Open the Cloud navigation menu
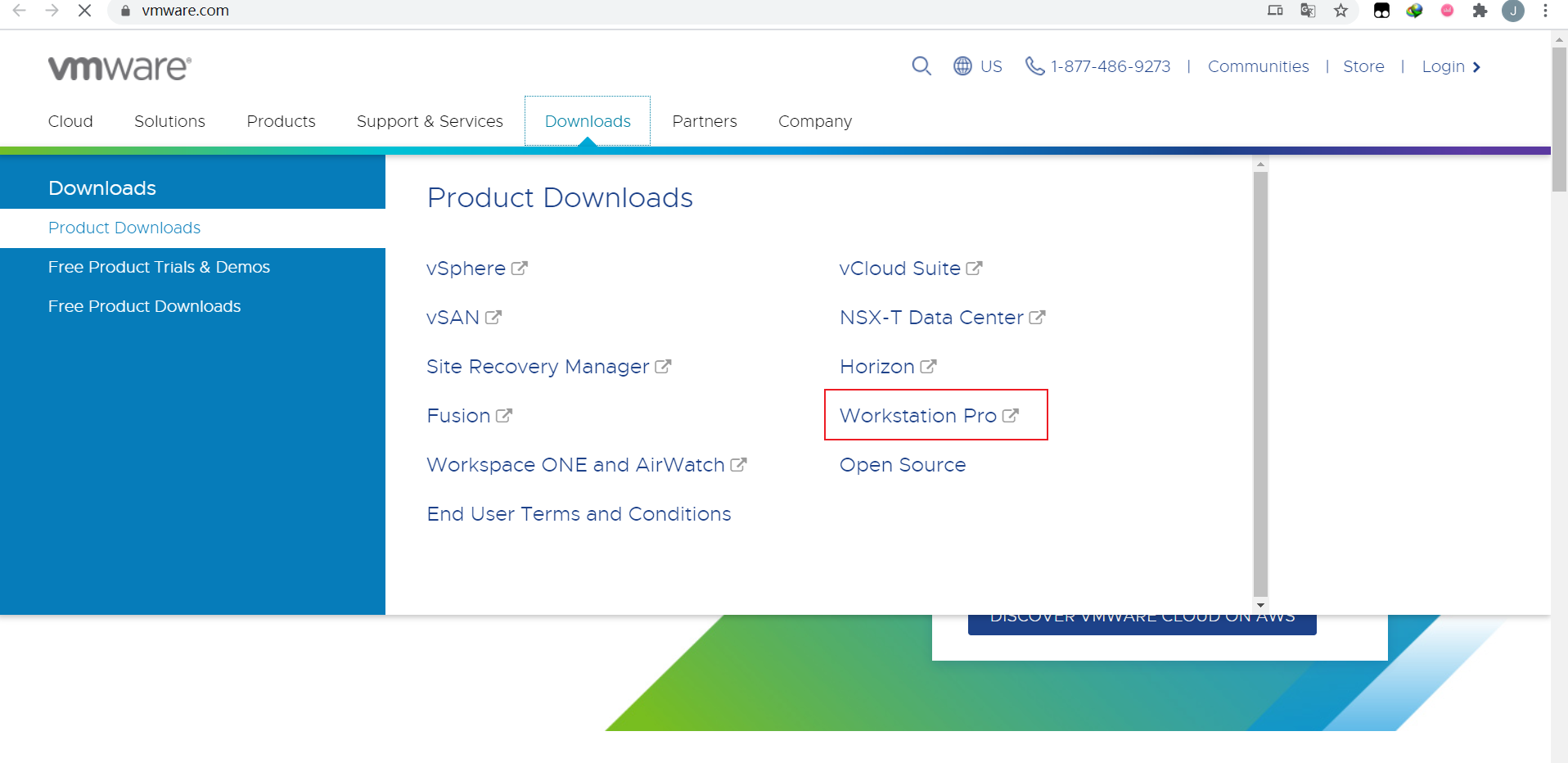Image resolution: width=1568 pixels, height=763 pixels. [x=70, y=121]
